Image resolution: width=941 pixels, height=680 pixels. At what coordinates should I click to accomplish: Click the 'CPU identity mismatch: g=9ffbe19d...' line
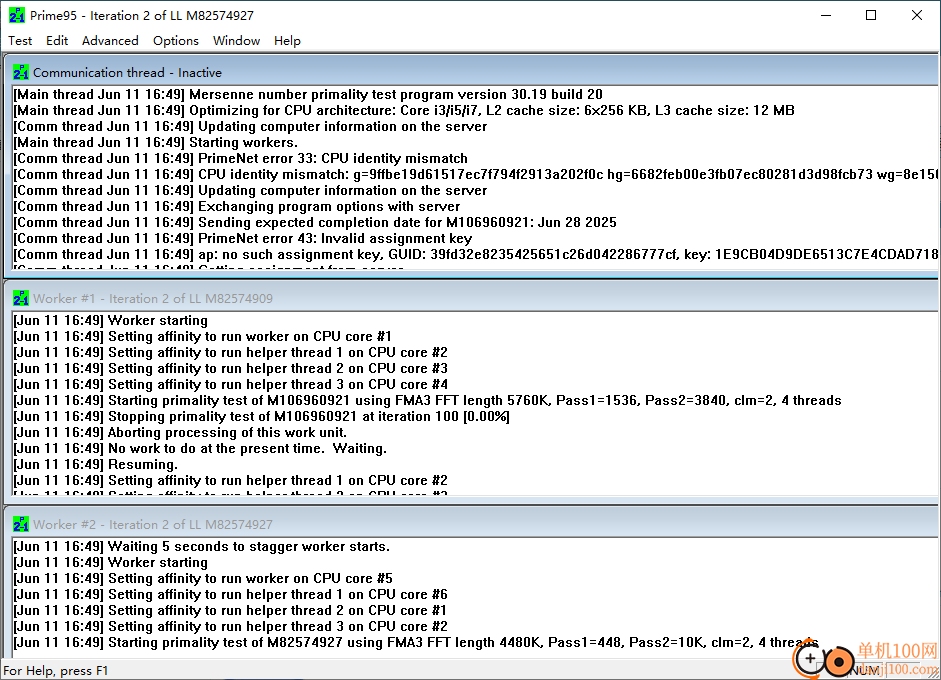pos(475,175)
